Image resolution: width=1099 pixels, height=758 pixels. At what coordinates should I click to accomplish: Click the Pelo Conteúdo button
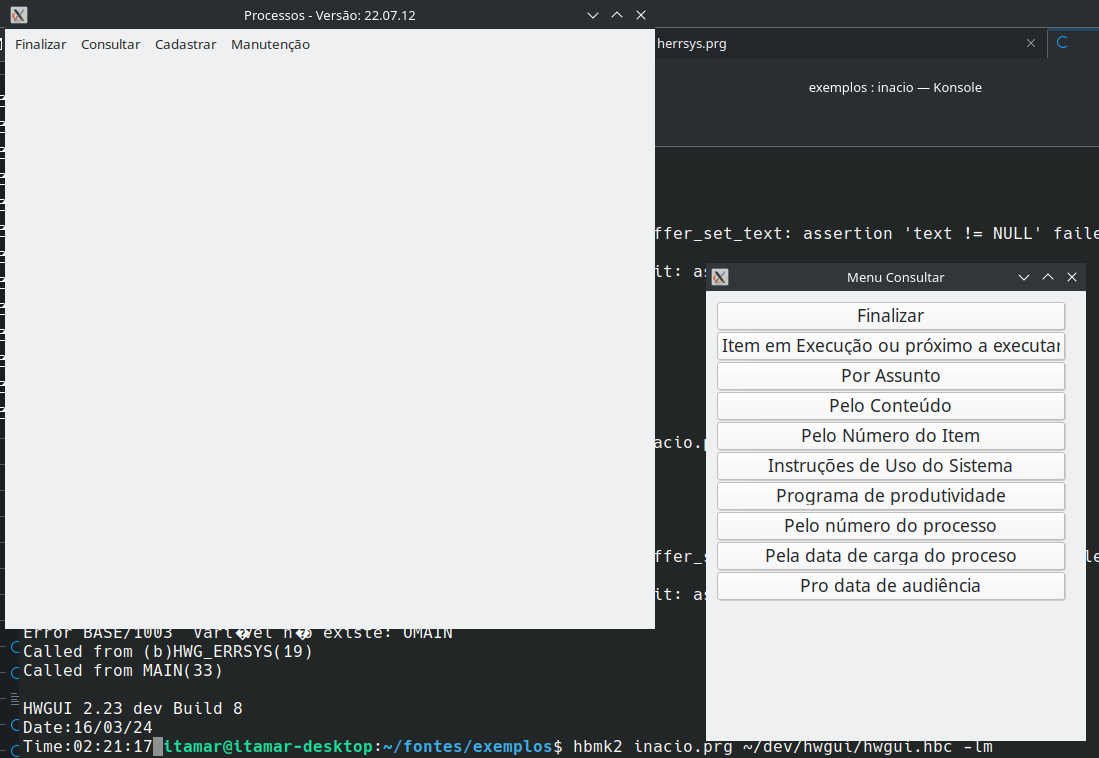pos(890,406)
